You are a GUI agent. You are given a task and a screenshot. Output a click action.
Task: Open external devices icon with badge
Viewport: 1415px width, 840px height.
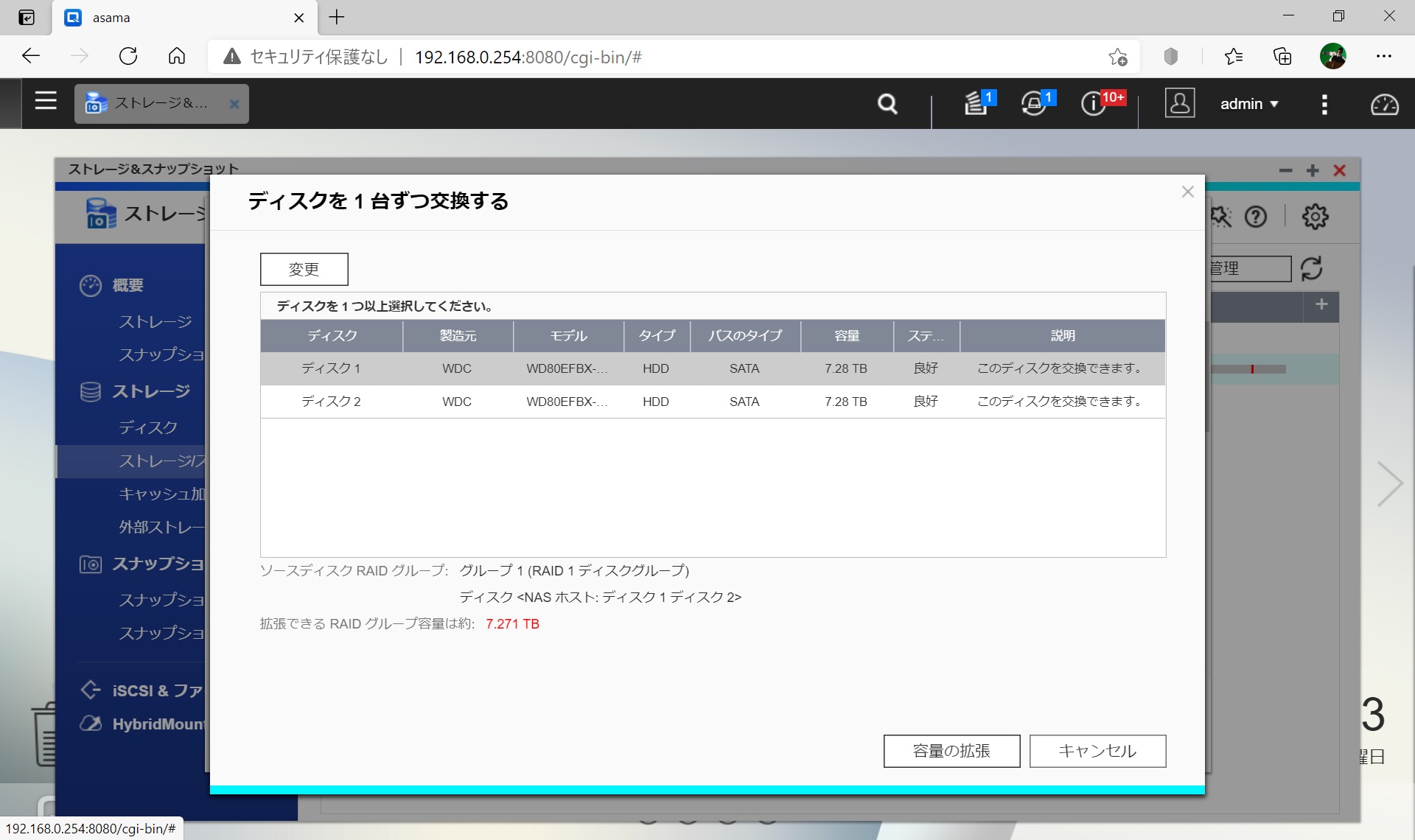pyautogui.click(x=1034, y=104)
